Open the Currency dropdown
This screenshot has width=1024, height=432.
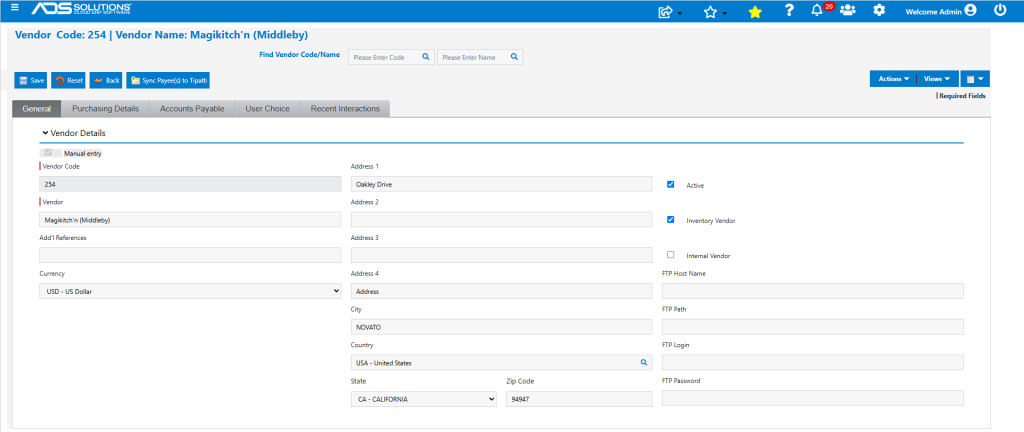190,291
